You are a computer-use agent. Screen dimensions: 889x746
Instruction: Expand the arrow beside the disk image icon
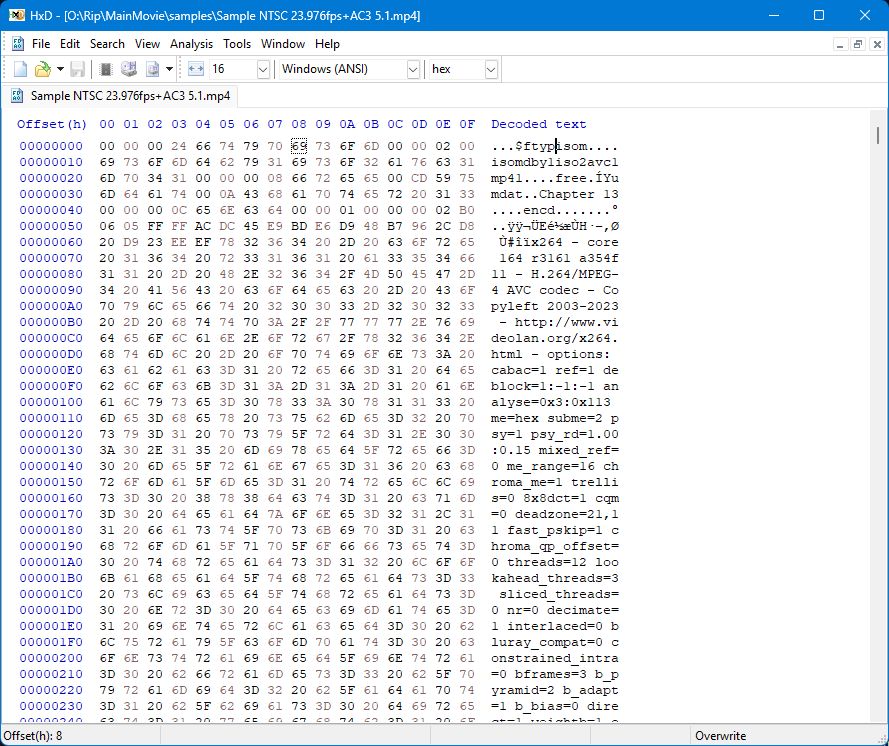coord(169,69)
